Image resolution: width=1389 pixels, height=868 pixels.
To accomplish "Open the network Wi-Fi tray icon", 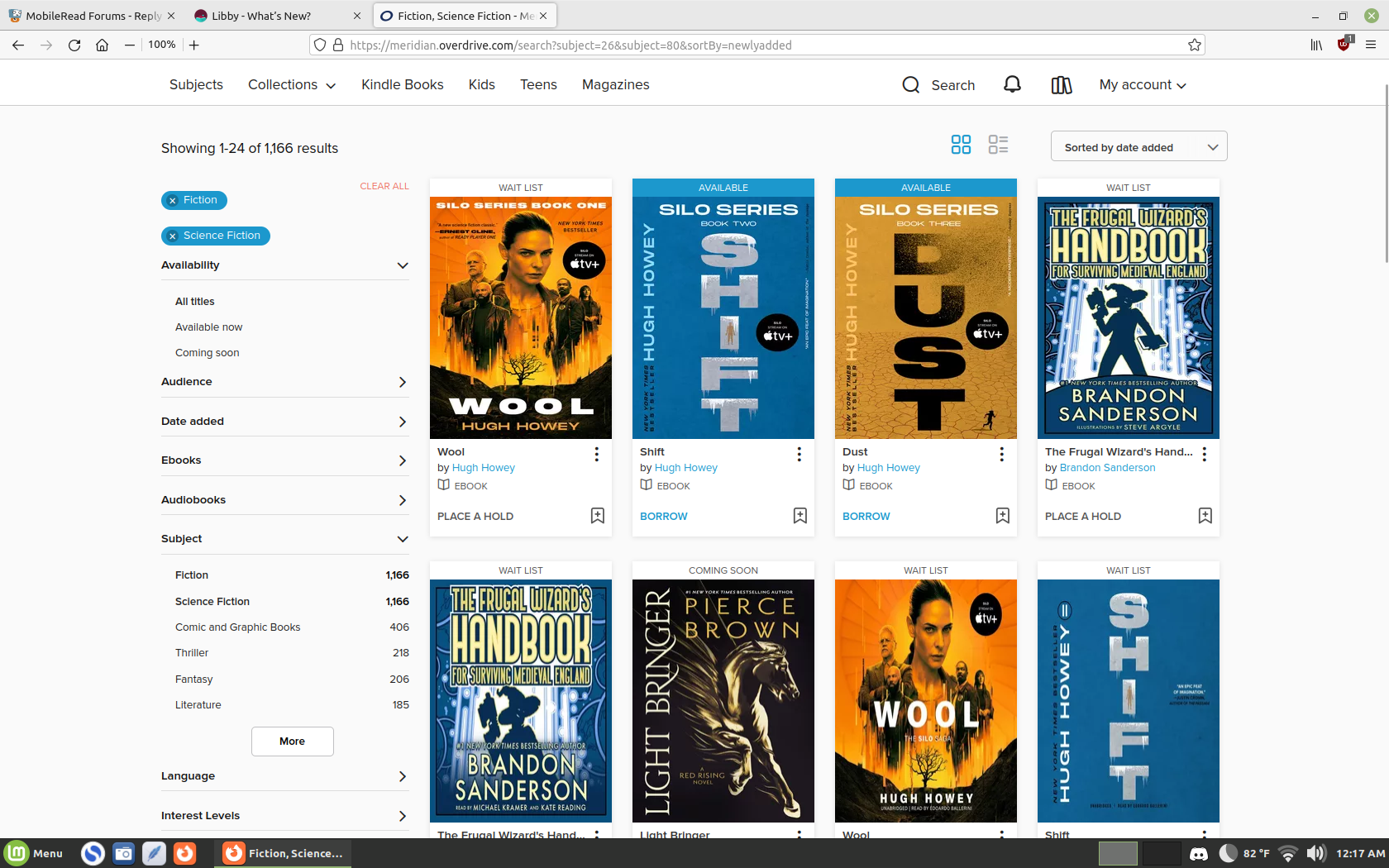I will (1287, 853).
